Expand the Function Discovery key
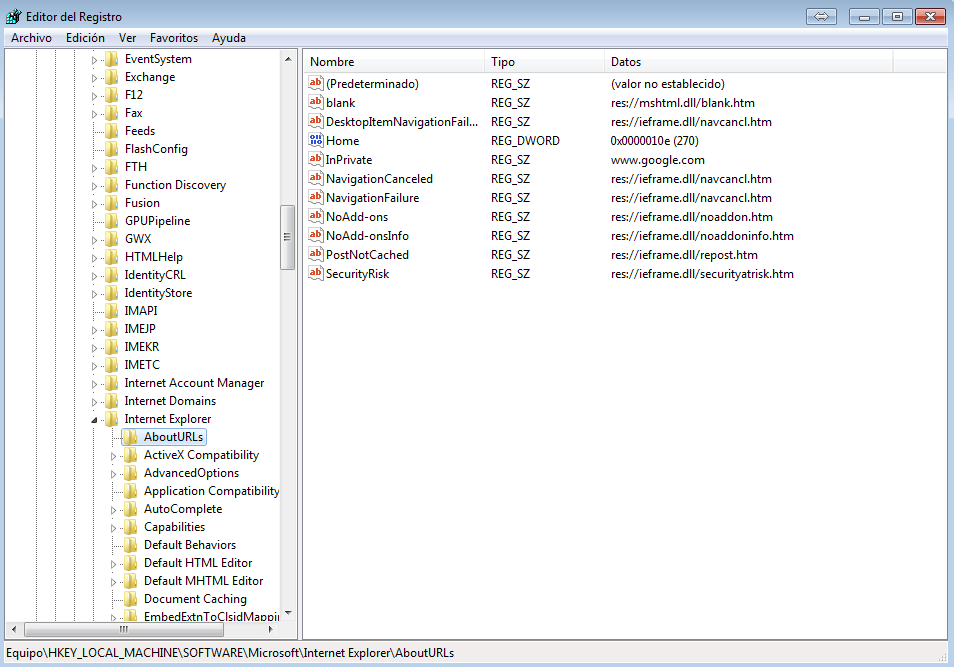Image resolution: width=954 pixels, height=667 pixels. 94,186
